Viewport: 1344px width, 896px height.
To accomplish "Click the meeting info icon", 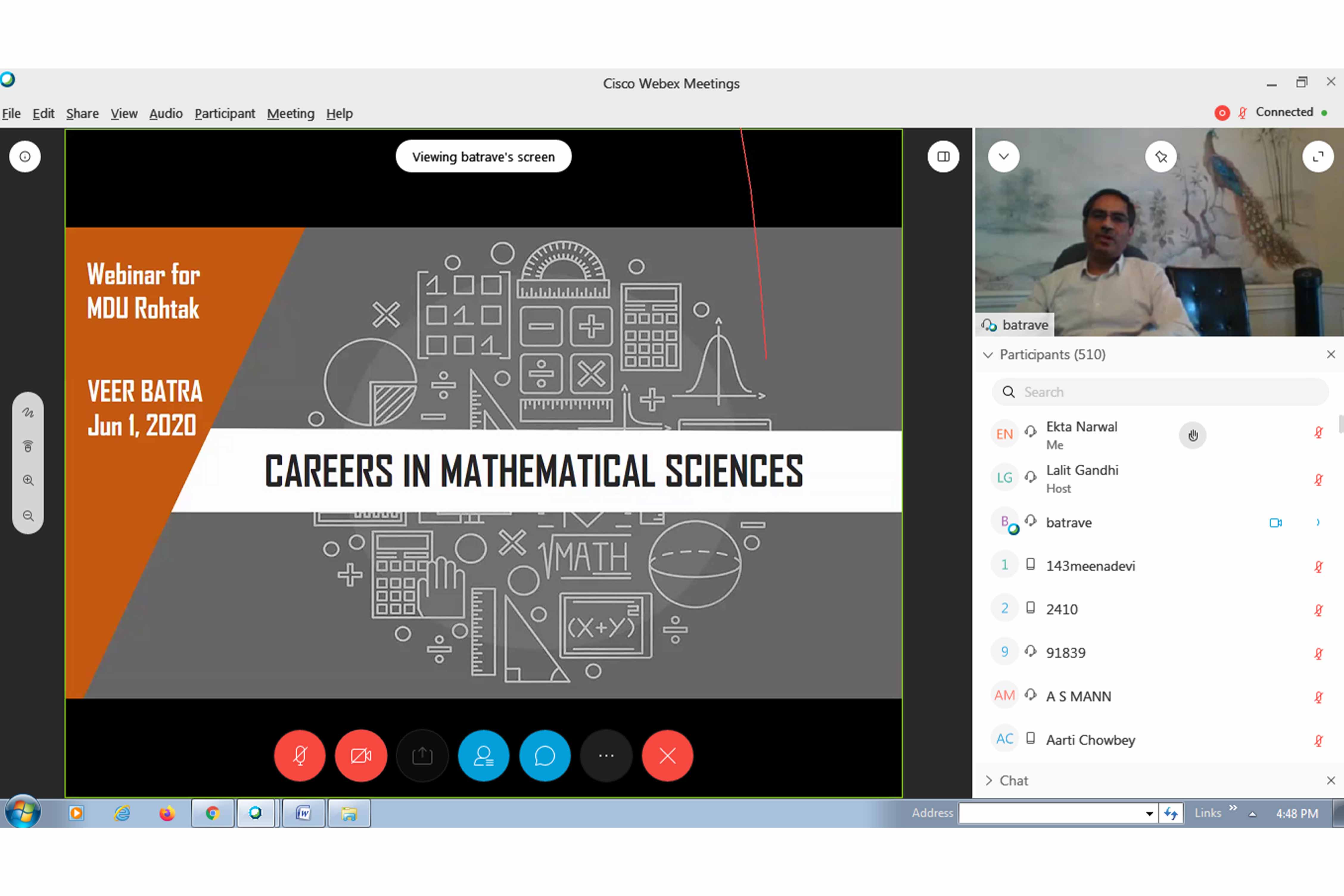I will 24,157.
